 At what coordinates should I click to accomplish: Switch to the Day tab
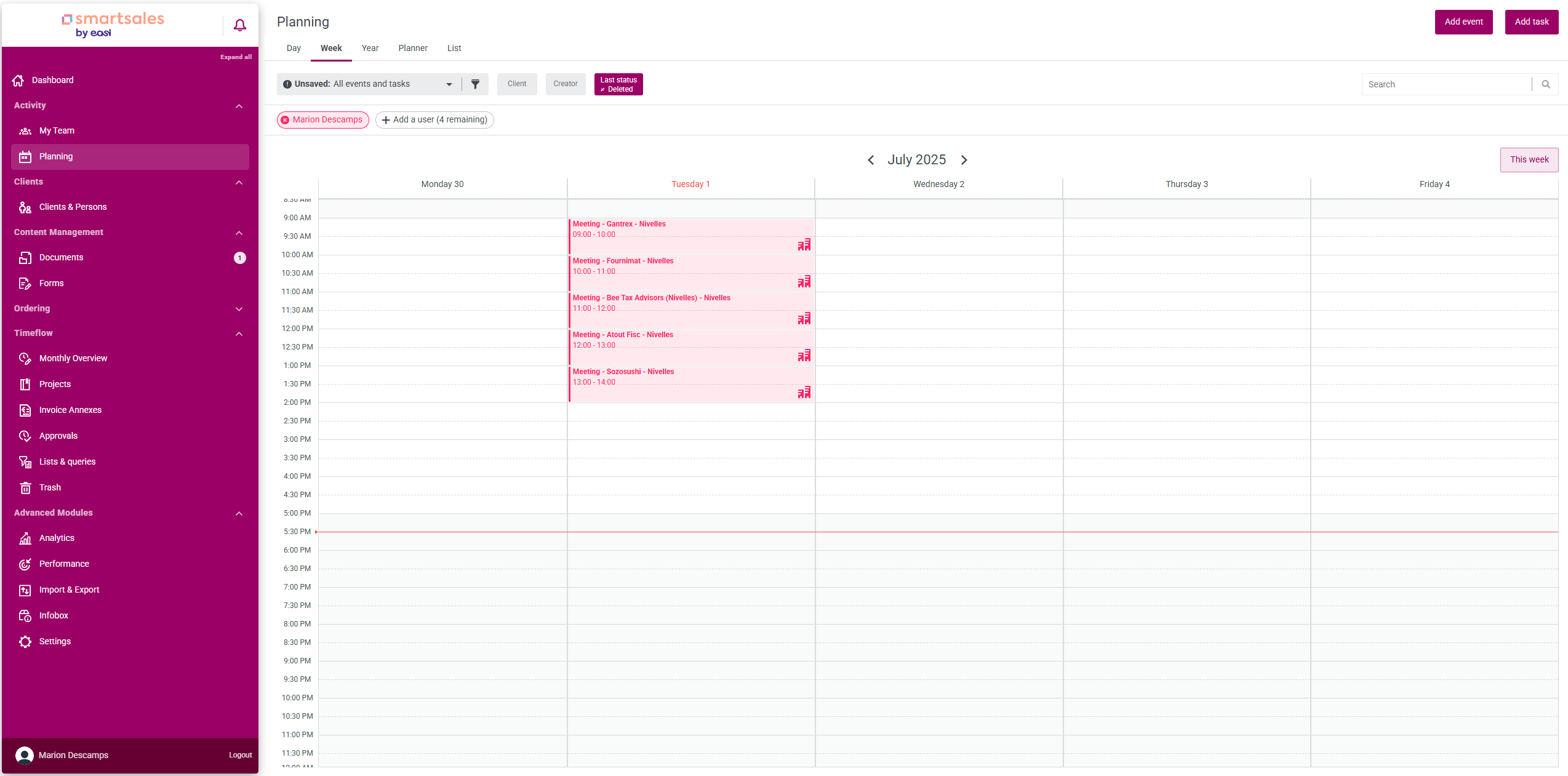294,48
